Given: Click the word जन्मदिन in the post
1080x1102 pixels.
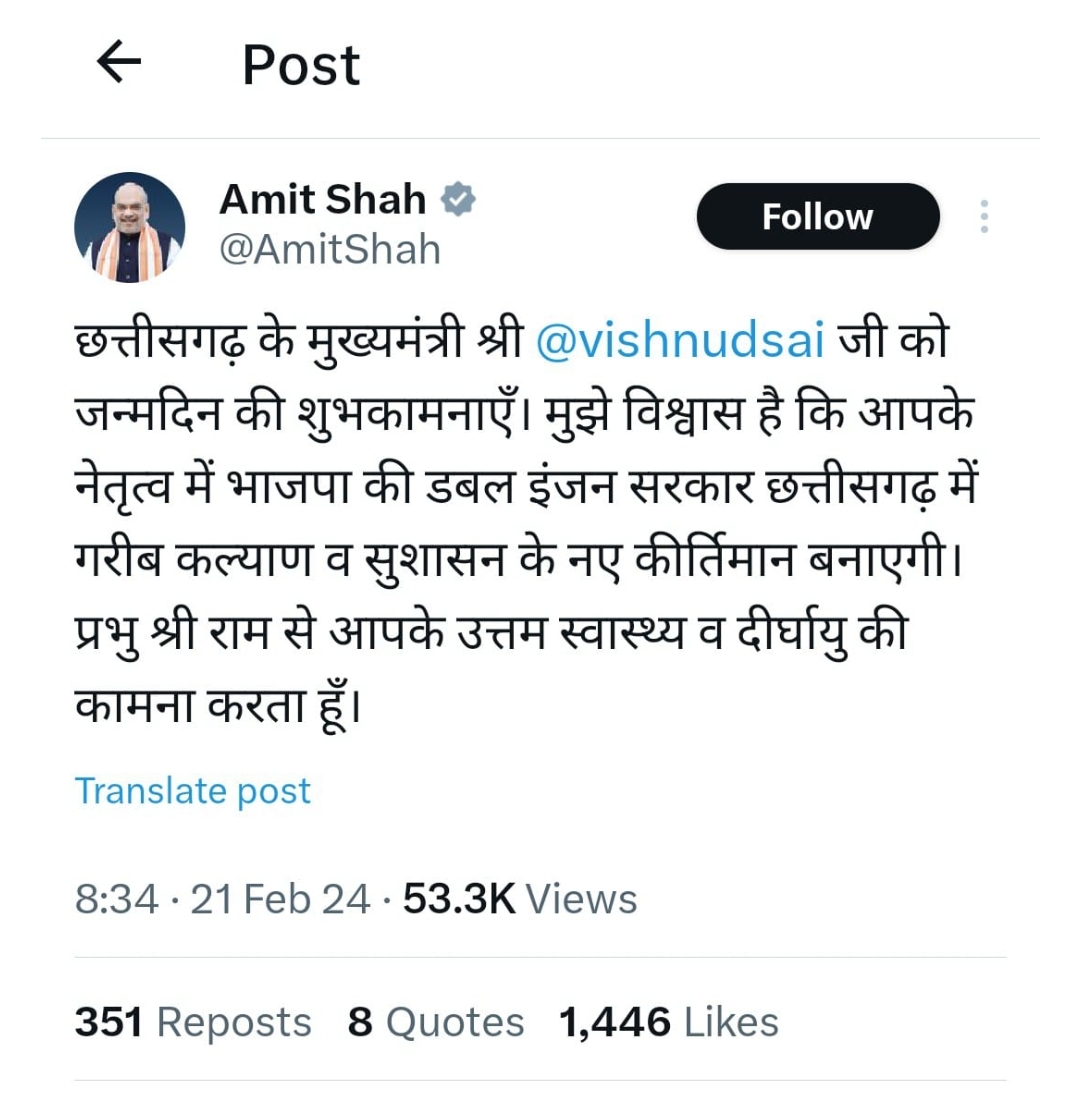Looking at the screenshot, I should pos(150,413).
